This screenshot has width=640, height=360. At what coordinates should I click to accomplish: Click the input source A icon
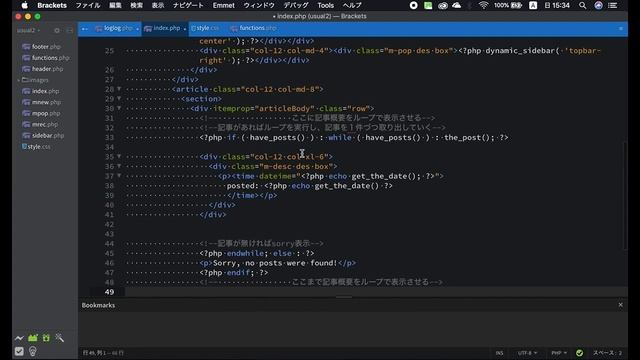533,5
